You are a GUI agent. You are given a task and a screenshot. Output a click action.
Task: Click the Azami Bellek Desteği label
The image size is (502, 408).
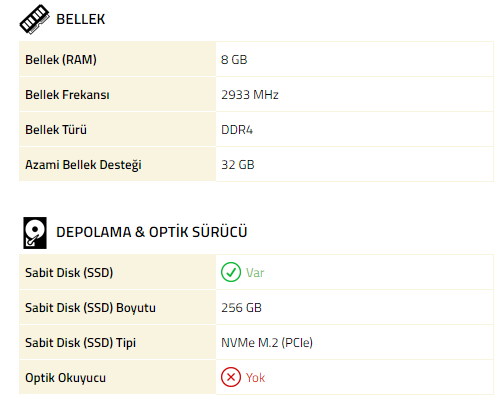83,165
